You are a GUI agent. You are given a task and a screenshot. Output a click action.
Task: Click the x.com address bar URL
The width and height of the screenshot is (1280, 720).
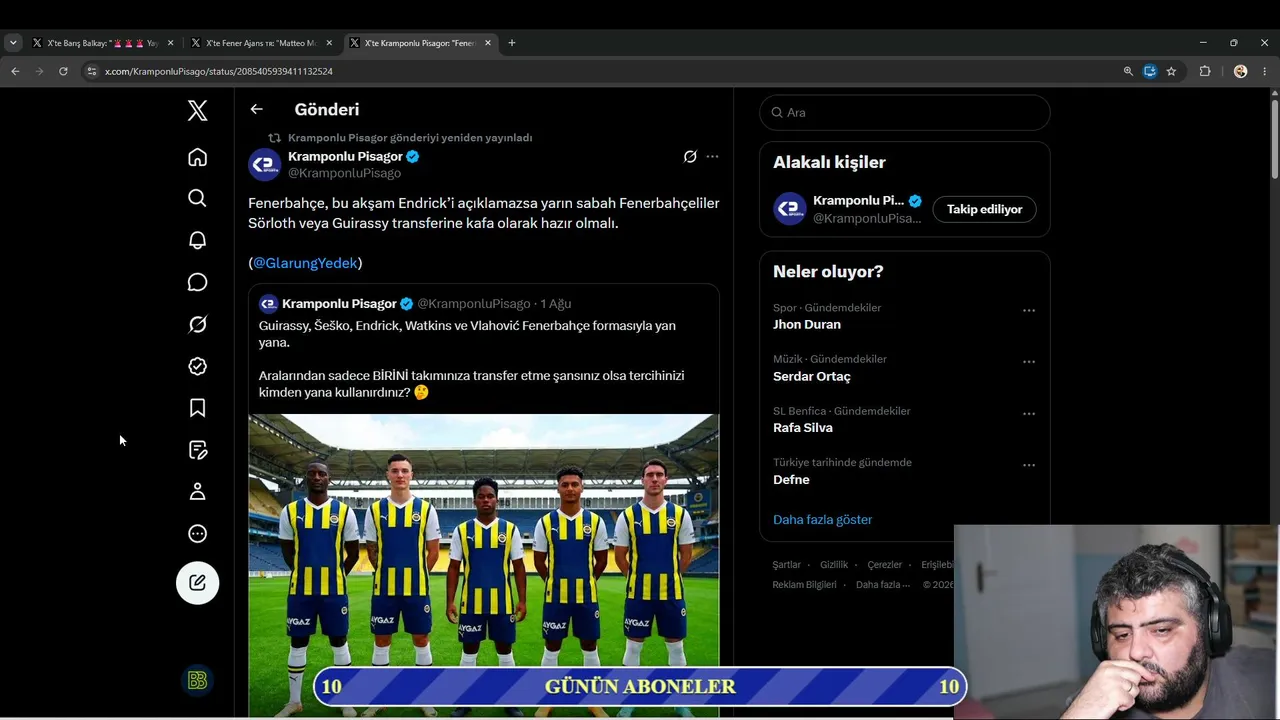pyautogui.click(x=219, y=72)
